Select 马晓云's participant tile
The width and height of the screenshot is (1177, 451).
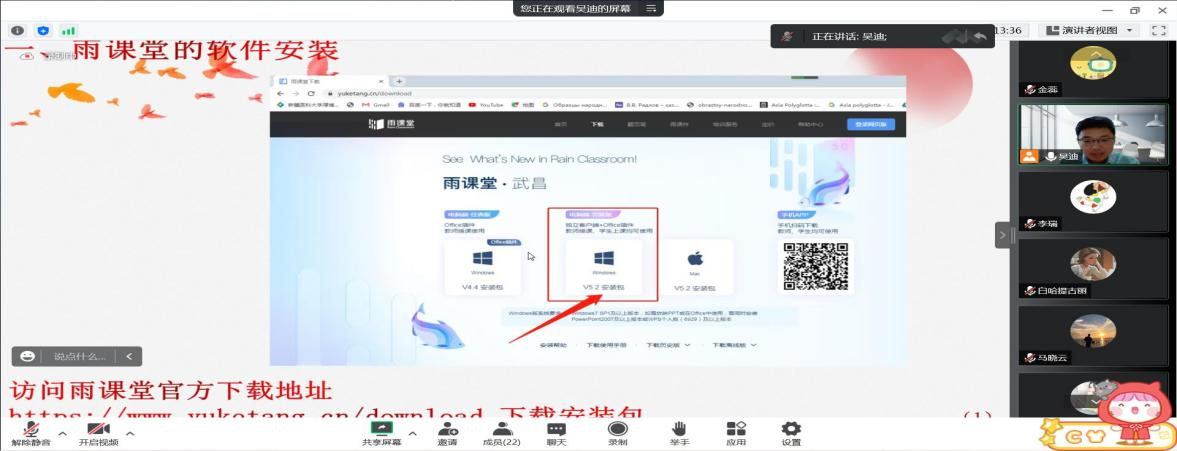click(1092, 335)
